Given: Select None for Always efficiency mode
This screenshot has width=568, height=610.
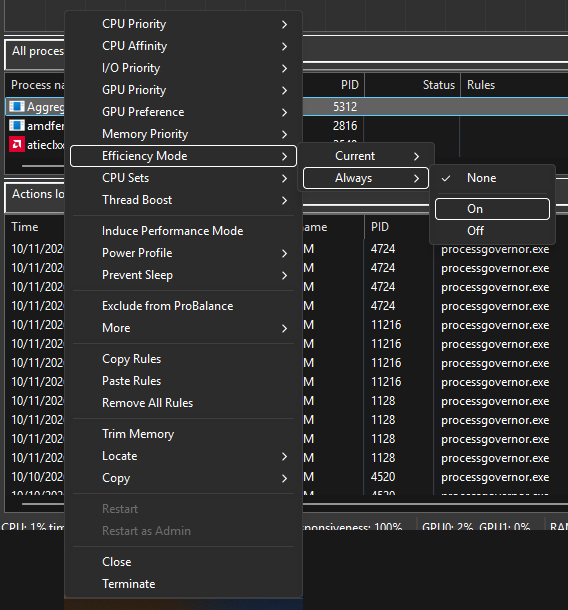Looking at the screenshot, I should click(492, 178).
